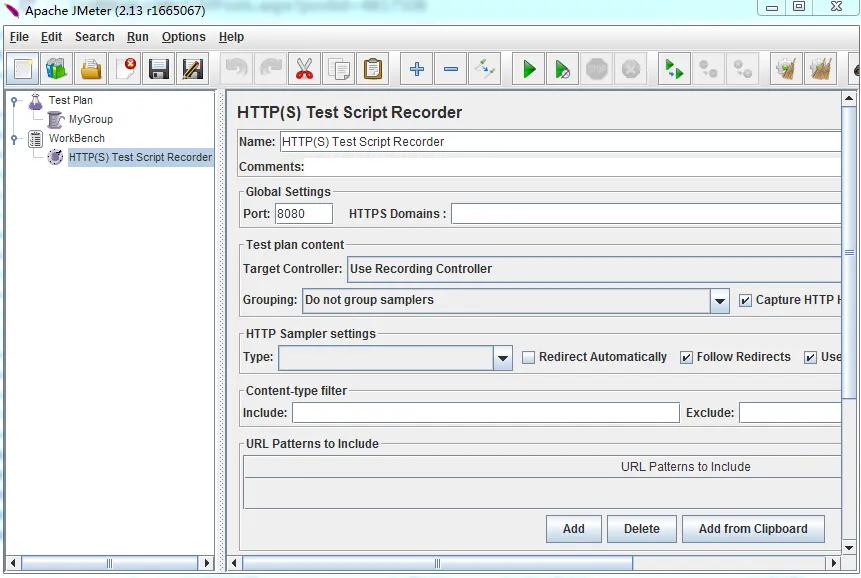Click the Save As pencil icon
This screenshot has width=861, height=578.
click(x=193, y=69)
